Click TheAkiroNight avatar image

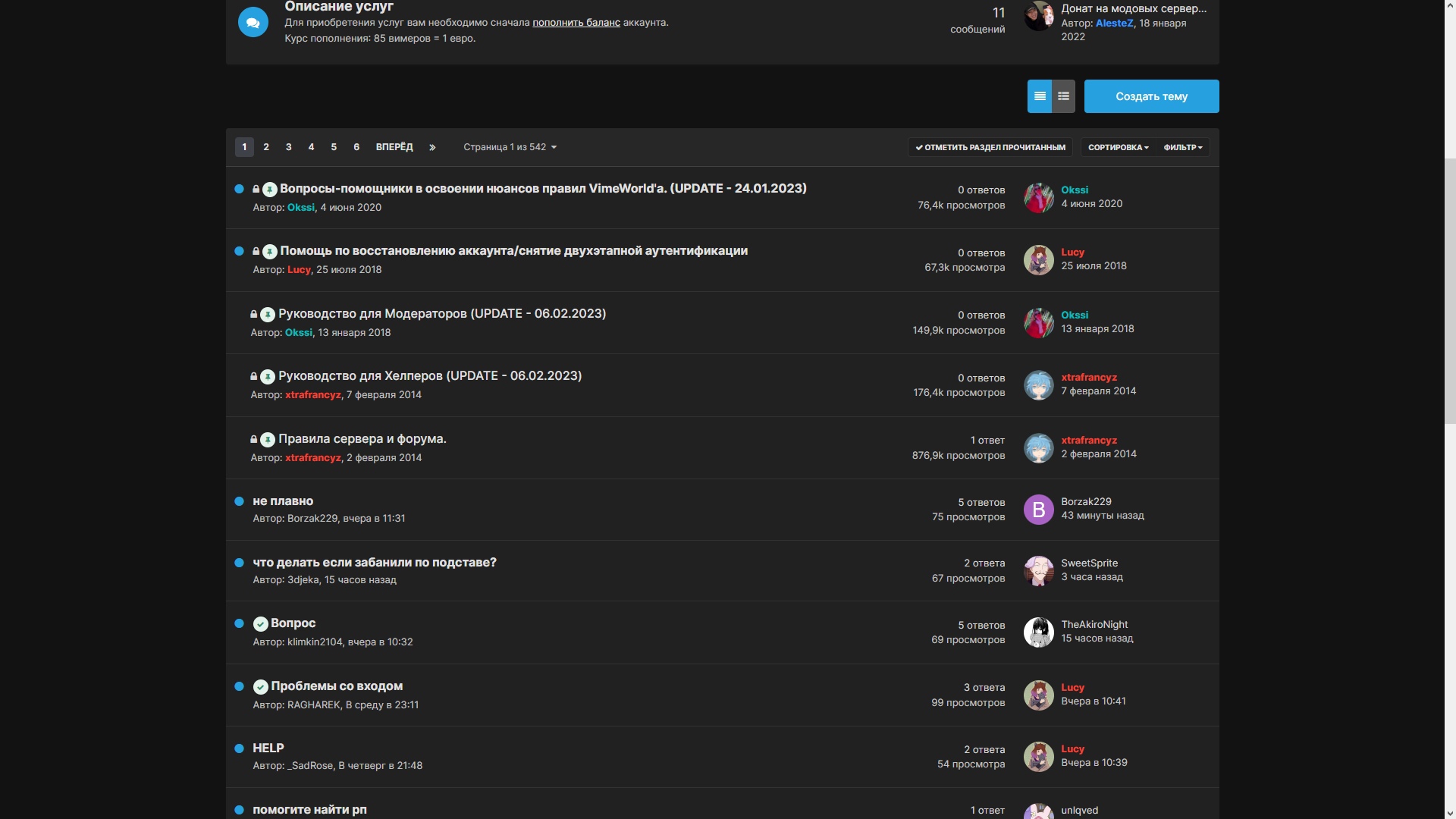pyautogui.click(x=1038, y=632)
